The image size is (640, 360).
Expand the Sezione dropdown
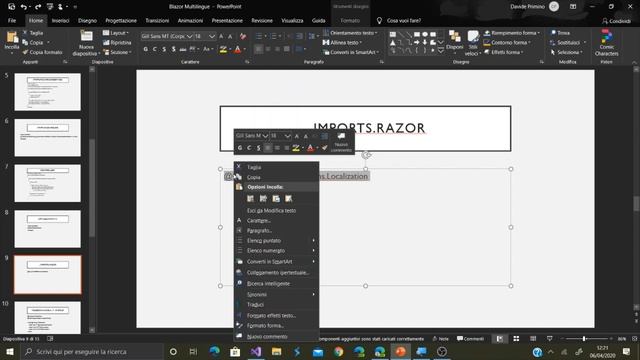(118, 52)
